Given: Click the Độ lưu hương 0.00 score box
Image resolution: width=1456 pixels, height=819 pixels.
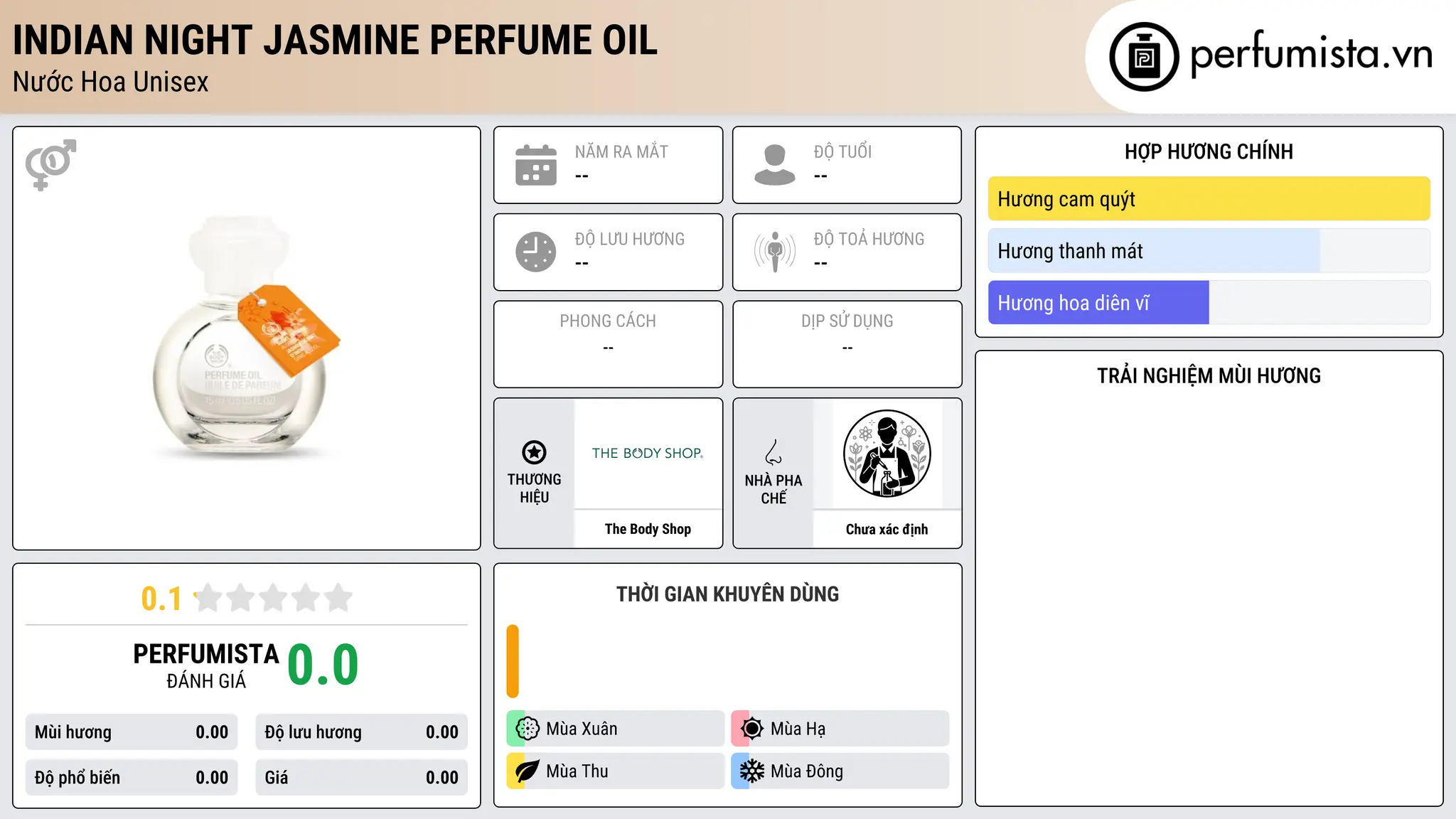Looking at the screenshot, I should [x=361, y=732].
